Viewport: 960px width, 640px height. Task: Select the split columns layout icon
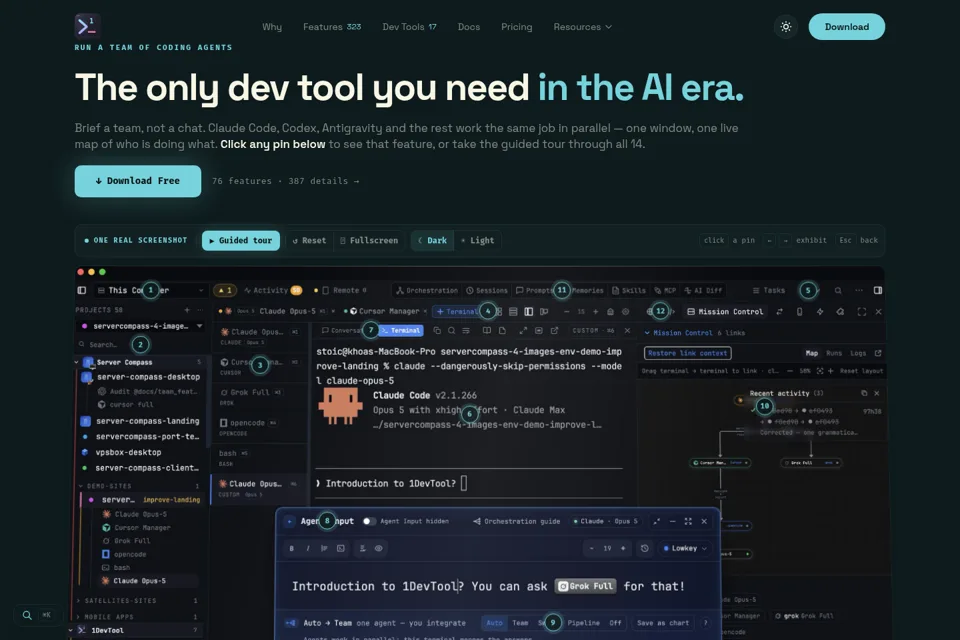click(x=528, y=312)
